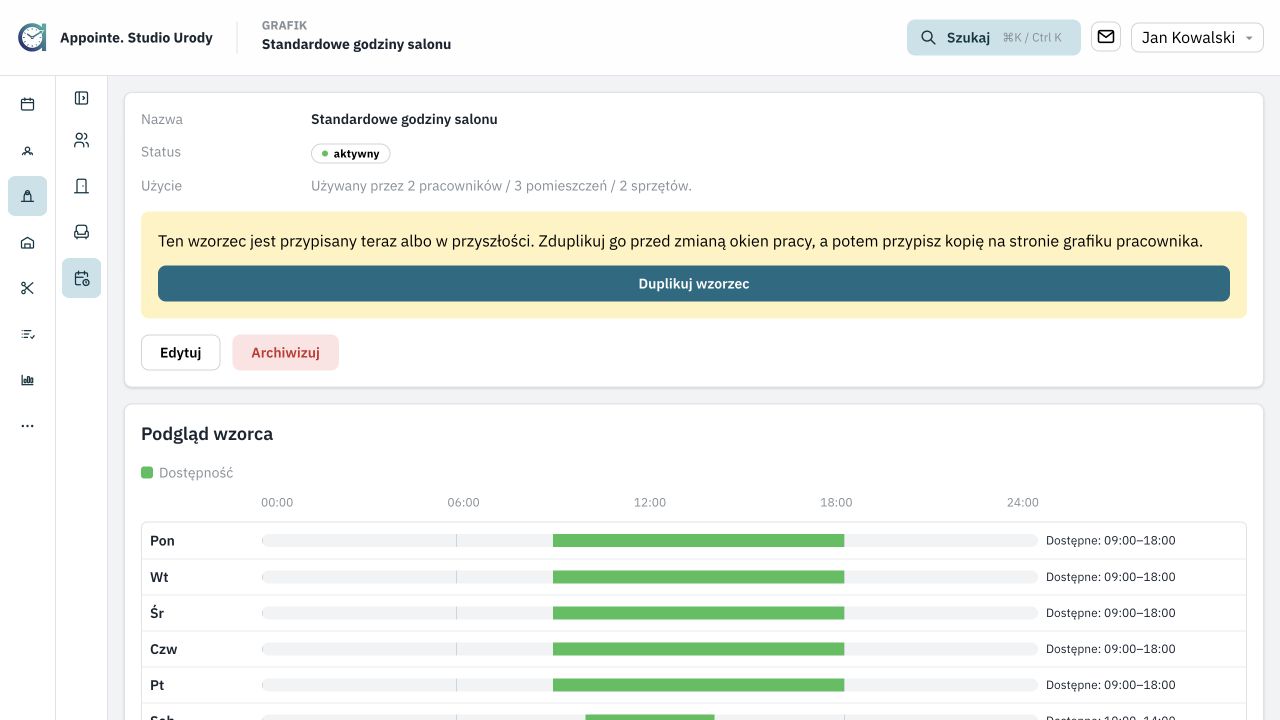Open the employees group icon
This screenshot has height=720, width=1280.
click(82, 140)
